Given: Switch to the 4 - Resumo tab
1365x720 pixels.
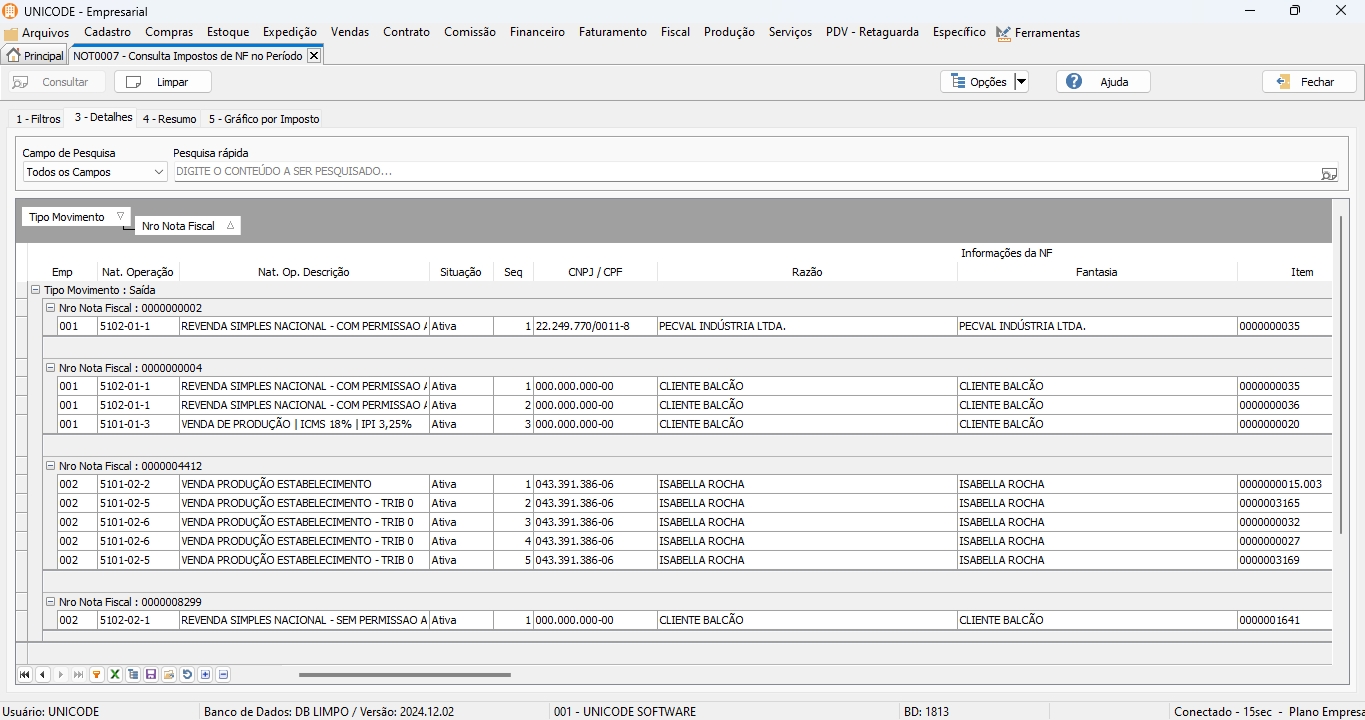Looking at the screenshot, I should point(169,119).
